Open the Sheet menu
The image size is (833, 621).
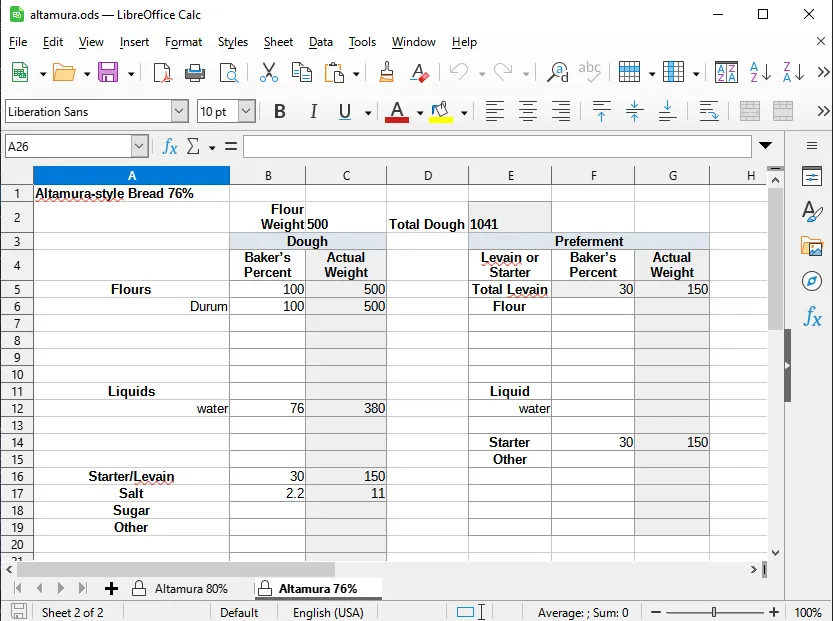click(x=278, y=42)
